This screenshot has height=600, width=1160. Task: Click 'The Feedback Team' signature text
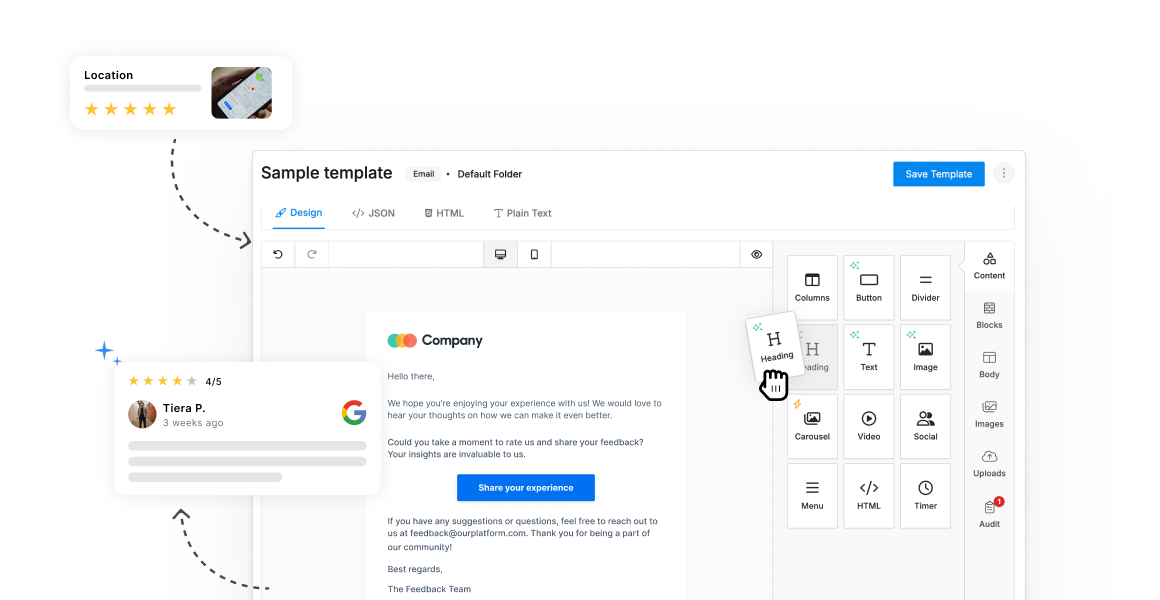pos(429,589)
